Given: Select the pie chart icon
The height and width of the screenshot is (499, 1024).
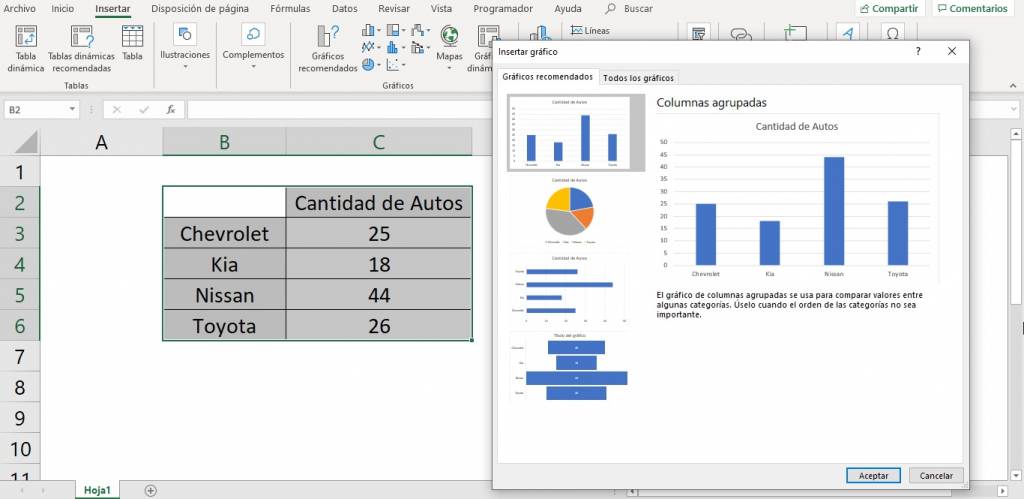Looking at the screenshot, I should pos(368,64).
